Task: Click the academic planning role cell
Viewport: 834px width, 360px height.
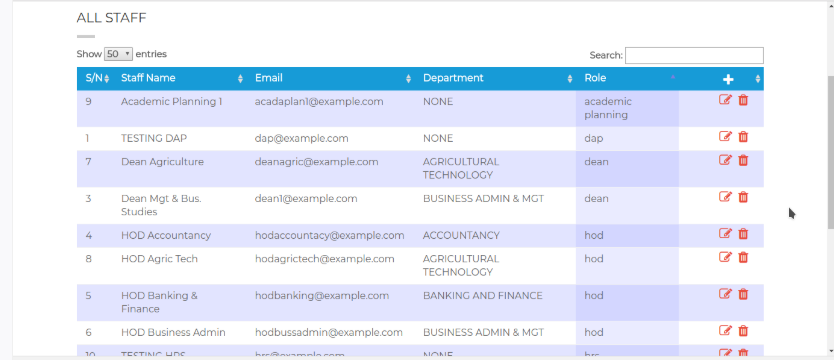Action: (627, 108)
